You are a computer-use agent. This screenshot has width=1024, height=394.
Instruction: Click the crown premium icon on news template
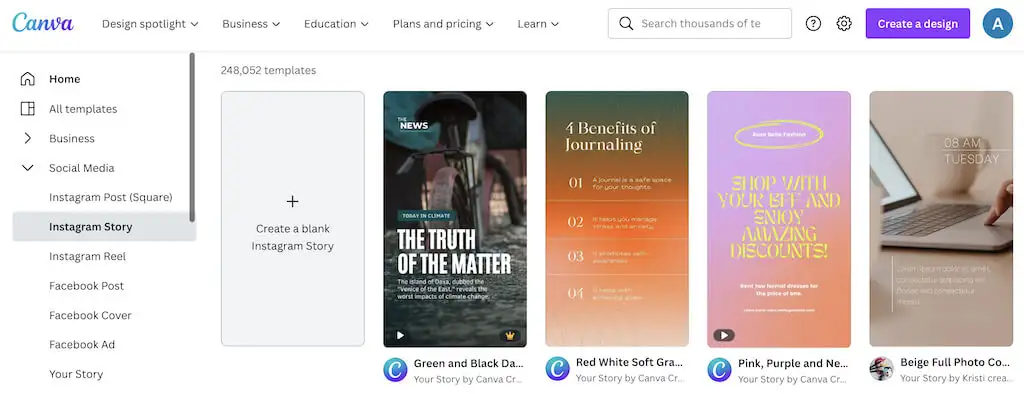tap(509, 336)
